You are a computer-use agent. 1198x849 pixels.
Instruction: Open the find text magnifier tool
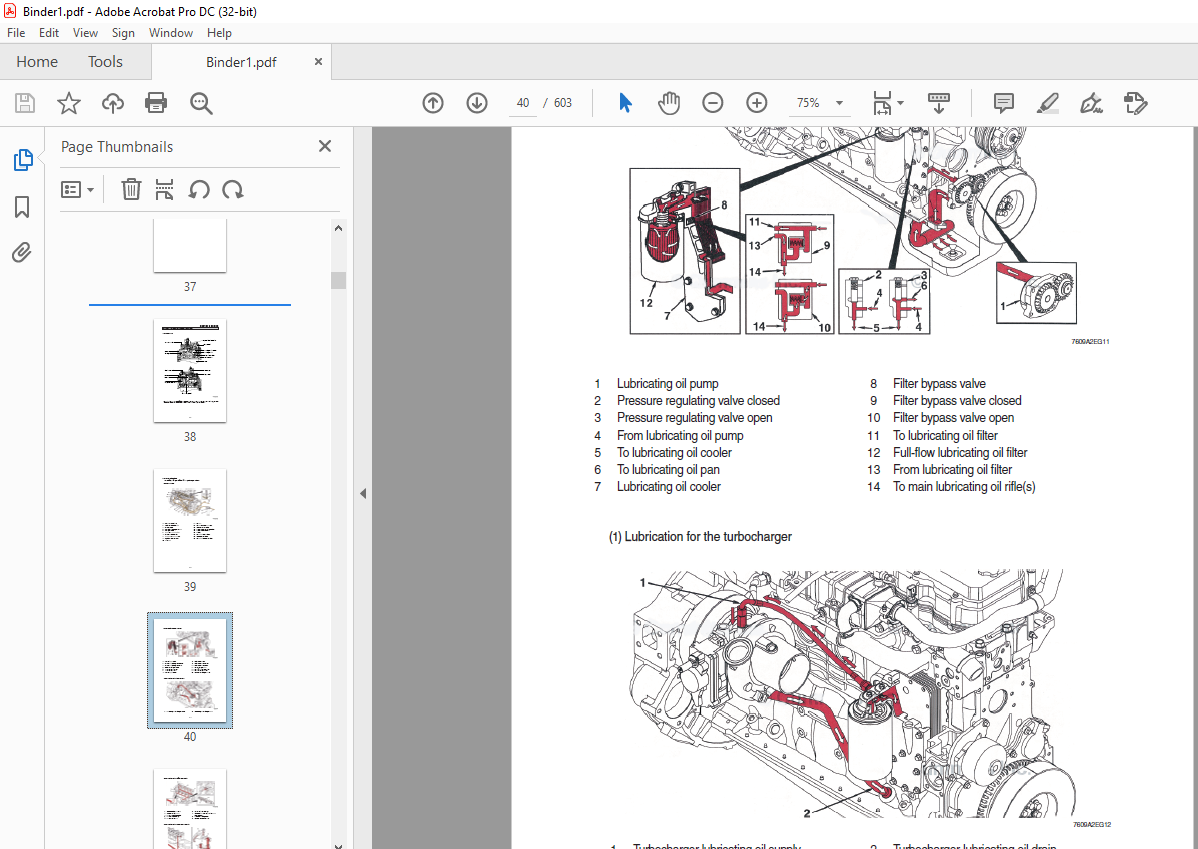(201, 103)
